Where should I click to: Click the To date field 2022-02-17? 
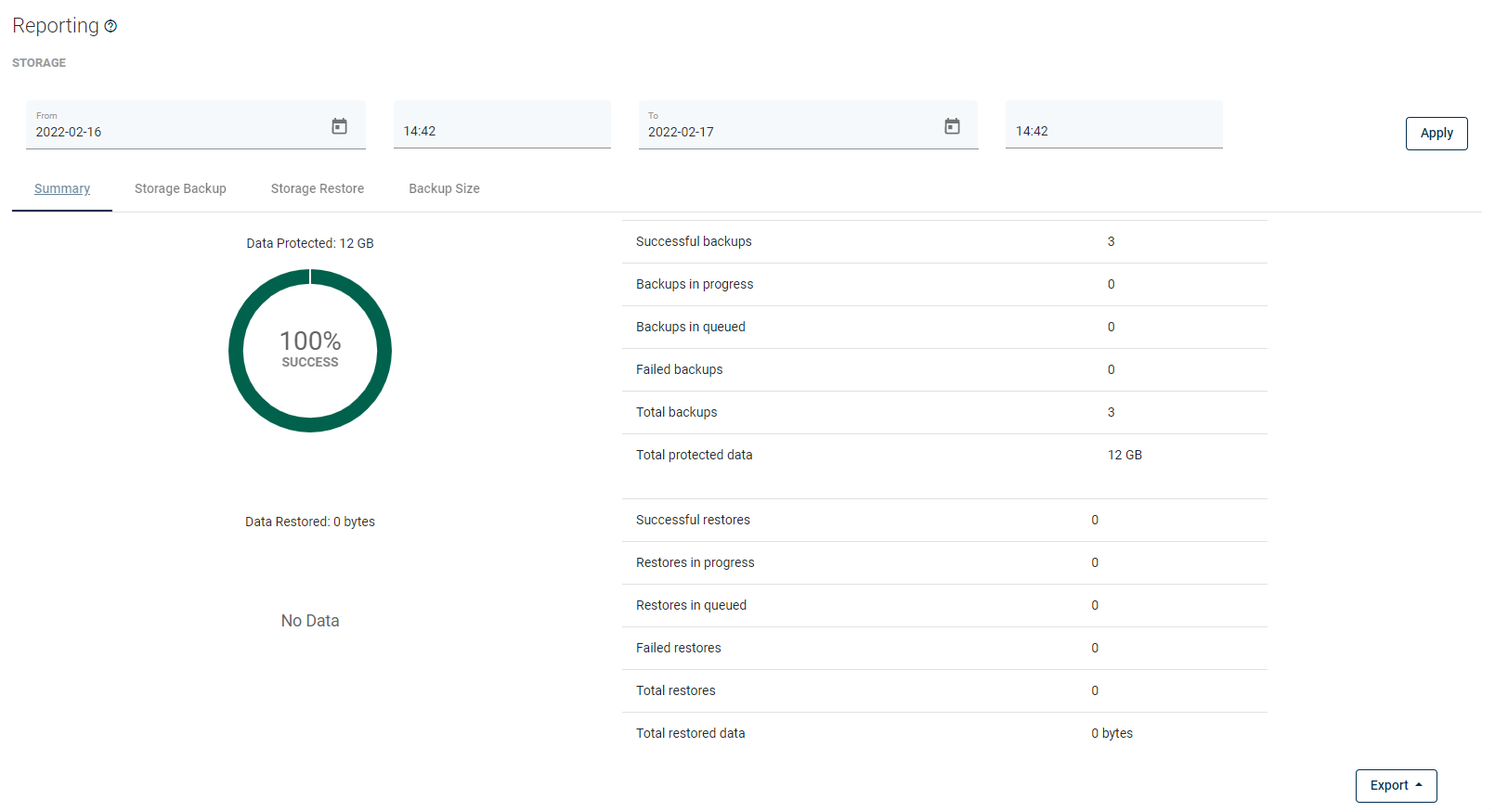789,132
